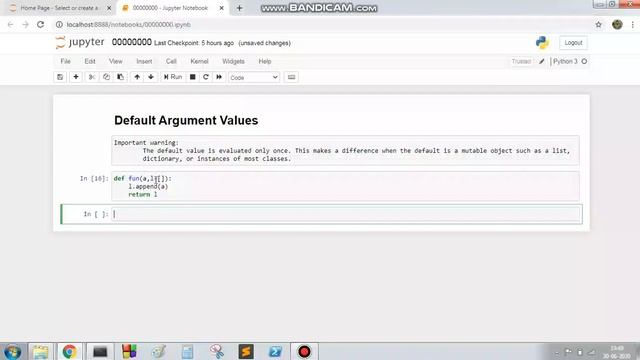Rename the notebook title 00000000
Screen dimensions: 640x360
[x=131, y=42]
